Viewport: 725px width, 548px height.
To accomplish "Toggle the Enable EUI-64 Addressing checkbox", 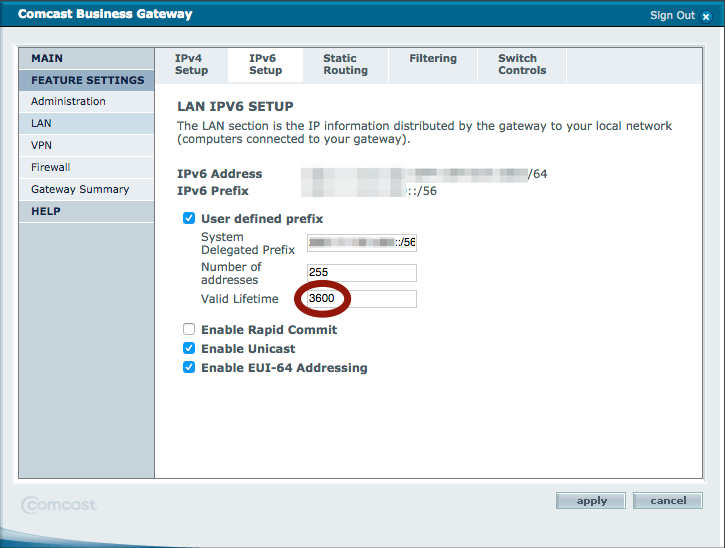I will pyautogui.click(x=189, y=368).
